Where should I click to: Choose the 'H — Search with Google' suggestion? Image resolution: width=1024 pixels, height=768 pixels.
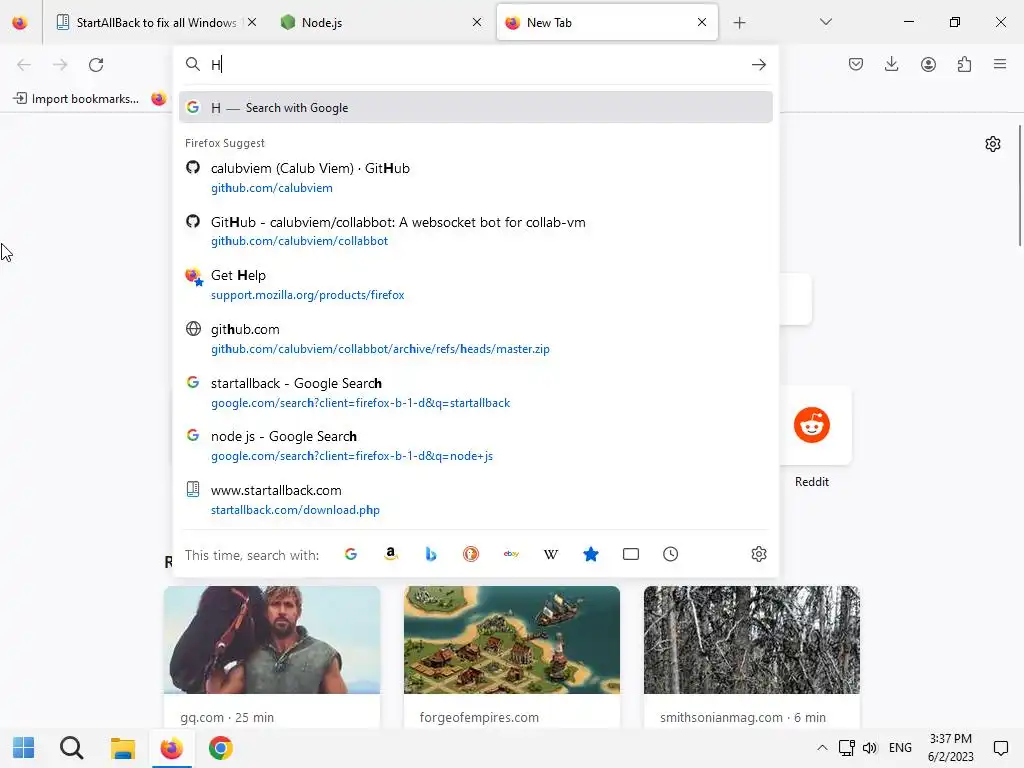(x=475, y=107)
